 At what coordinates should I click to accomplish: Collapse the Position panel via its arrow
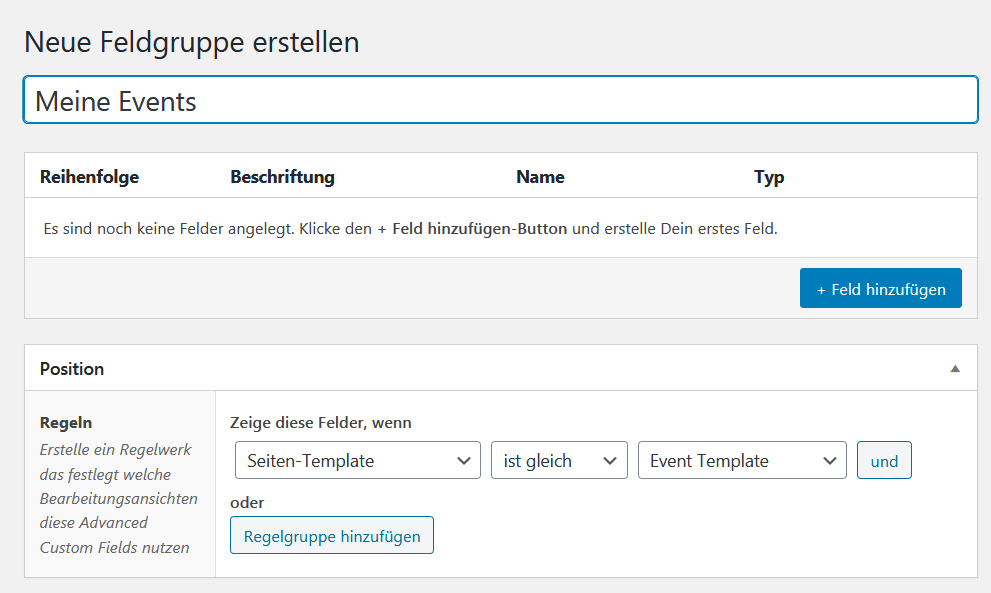coord(957,368)
